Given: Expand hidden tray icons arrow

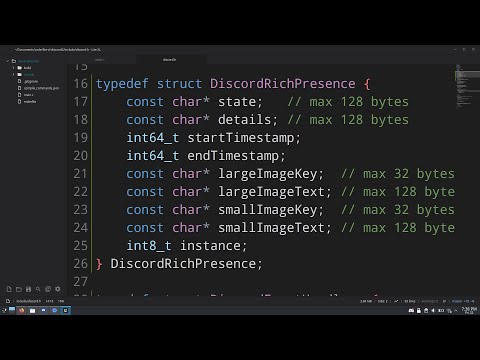Looking at the screenshot, I should coord(456,310).
